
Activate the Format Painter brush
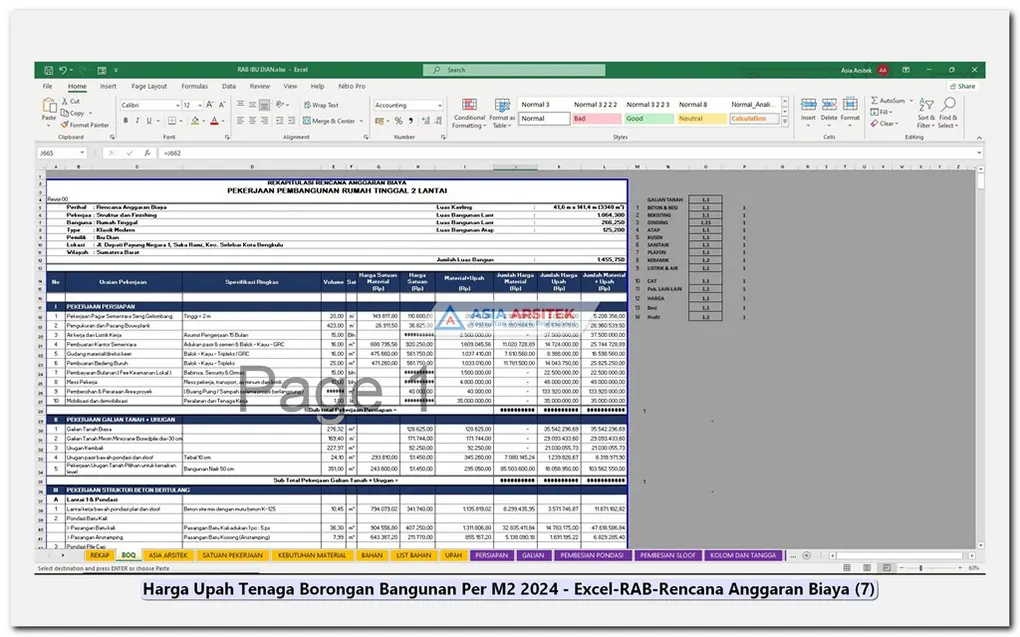pyautogui.click(x=85, y=125)
